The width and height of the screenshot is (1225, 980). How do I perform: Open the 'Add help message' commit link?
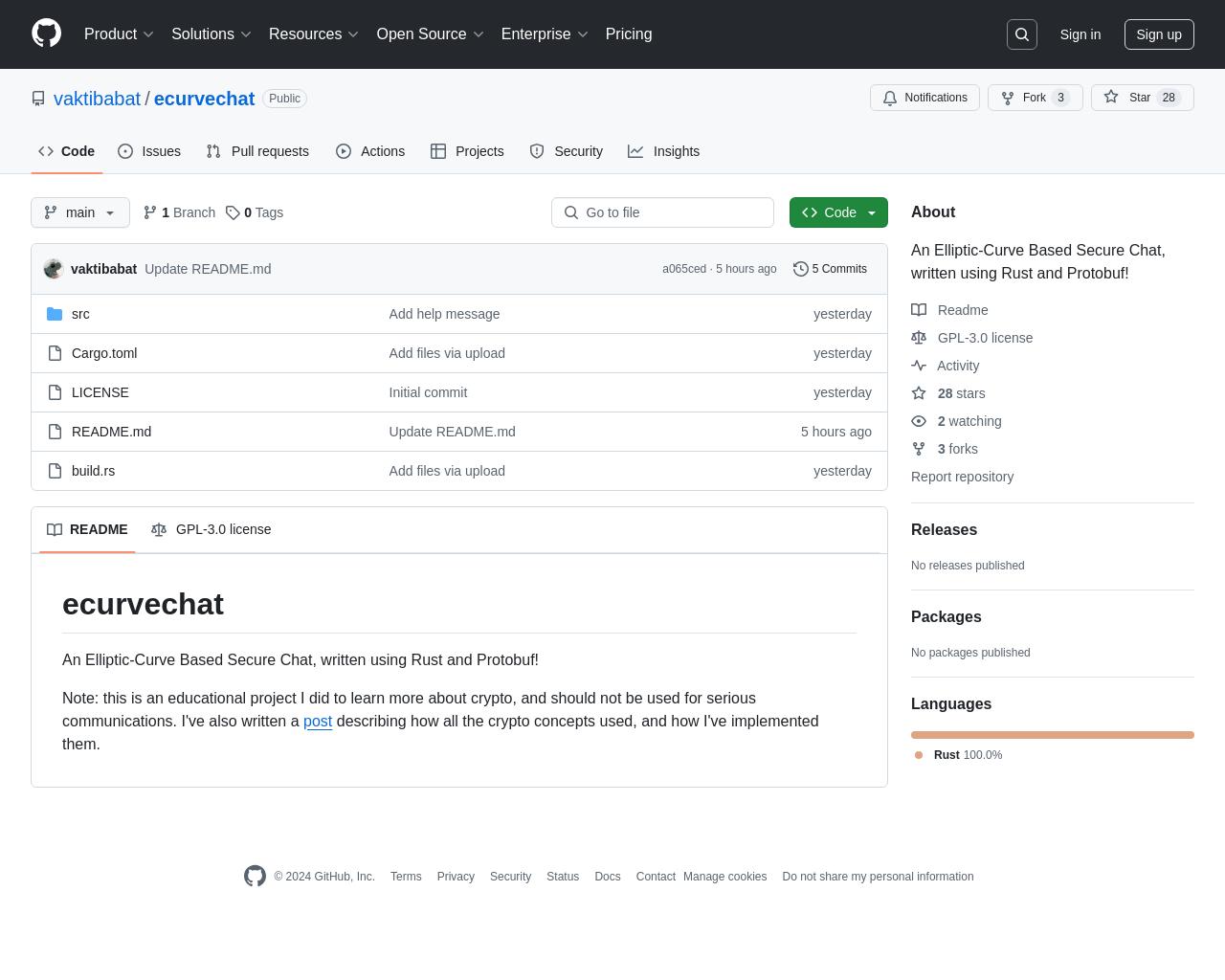(x=444, y=314)
